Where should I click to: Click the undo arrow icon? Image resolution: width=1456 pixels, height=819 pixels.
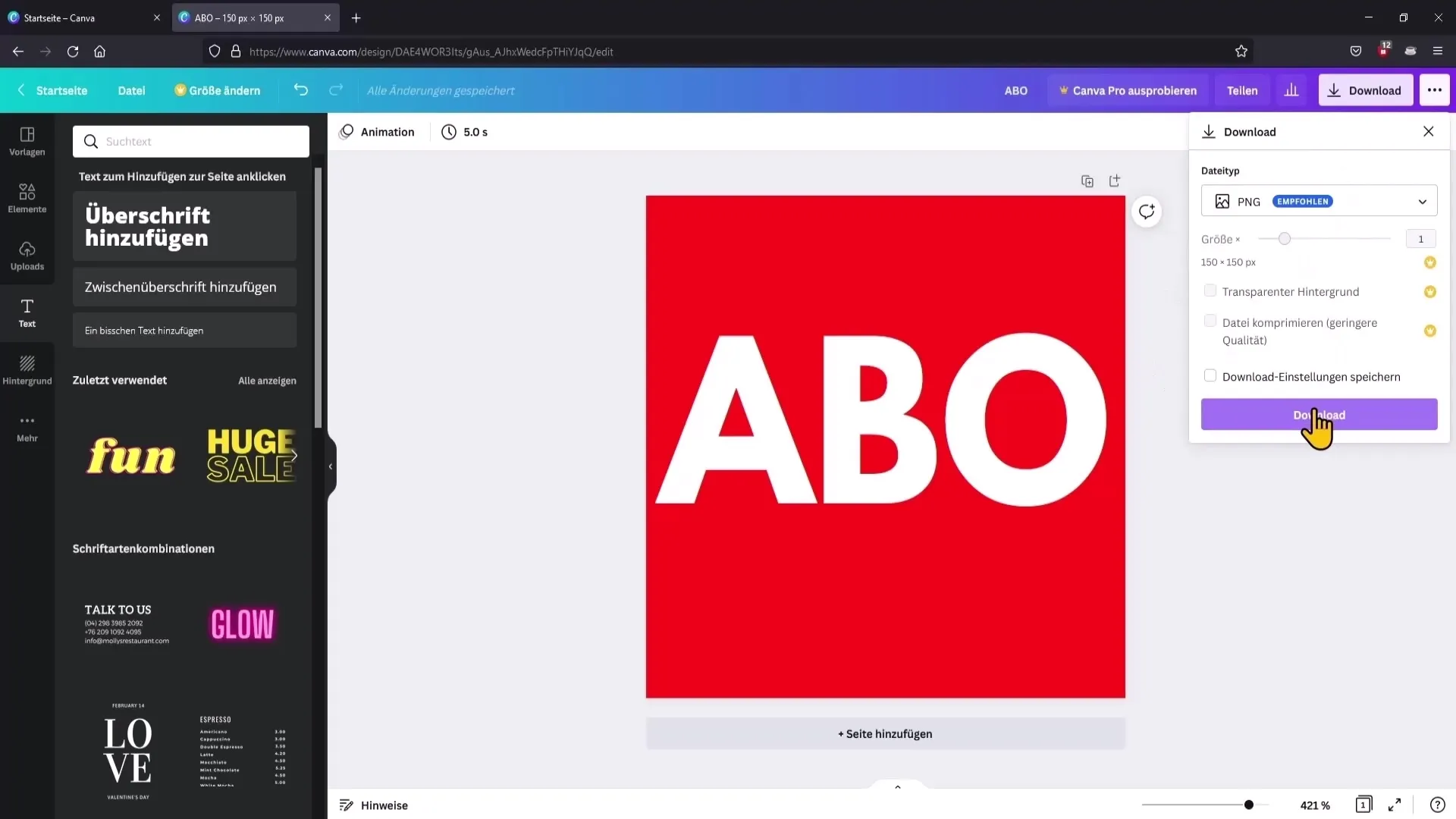click(301, 90)
